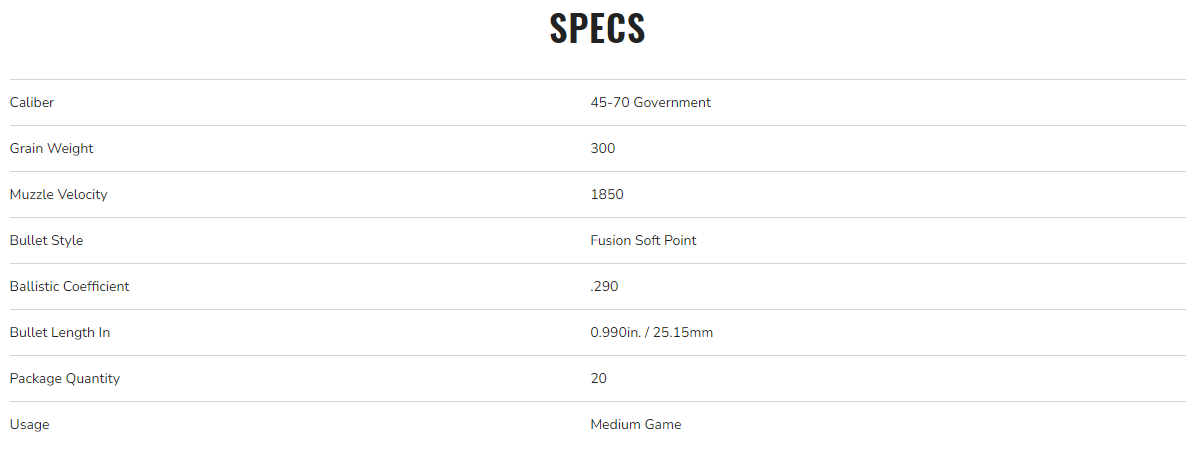
Task: Select the Bullet Style label
Action: pyautogui.click(x=46, y=240)
